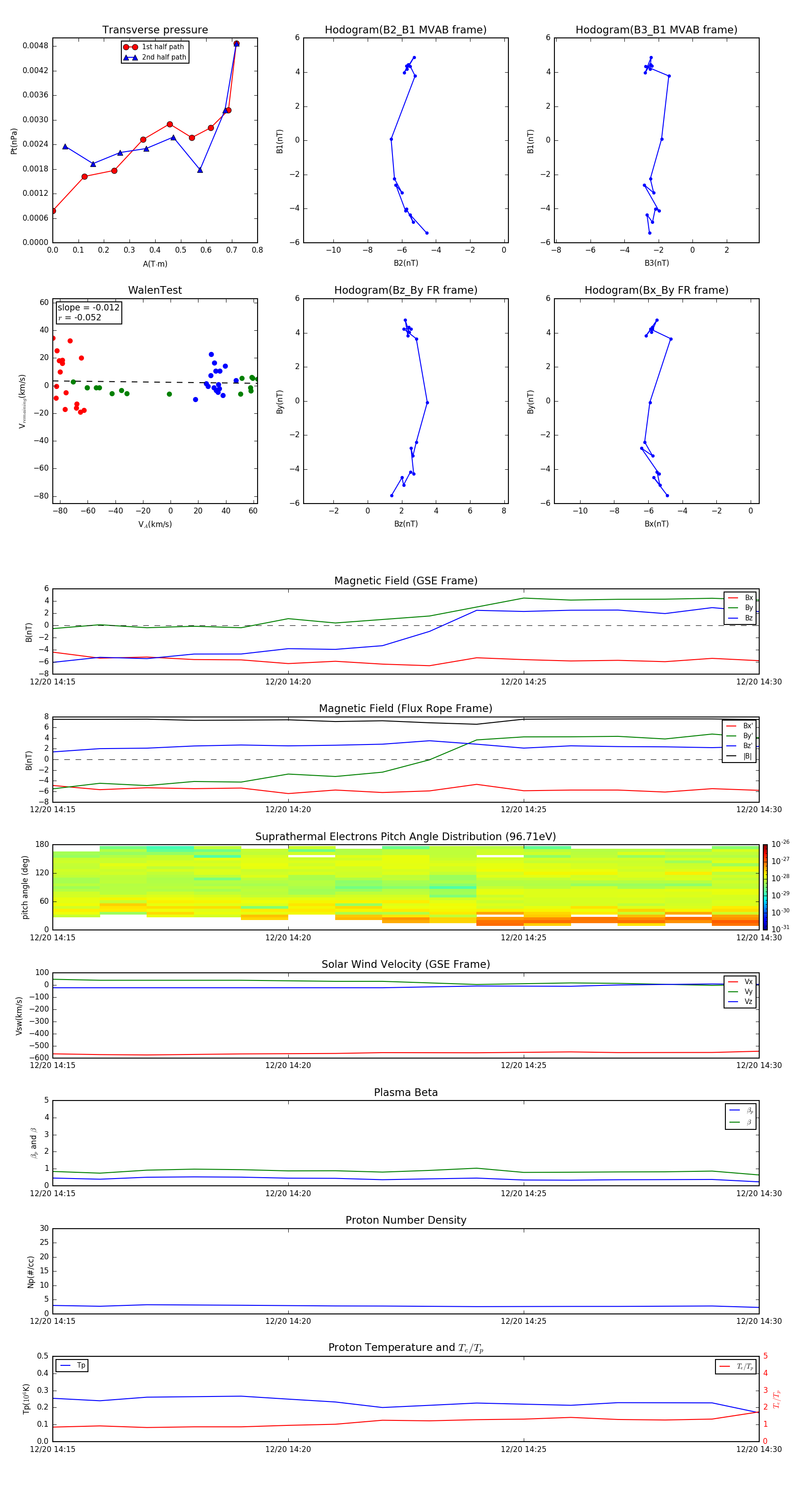
Task: Click the 'Bz(nT)' x-axis label
Action: (x=406, y=524)
